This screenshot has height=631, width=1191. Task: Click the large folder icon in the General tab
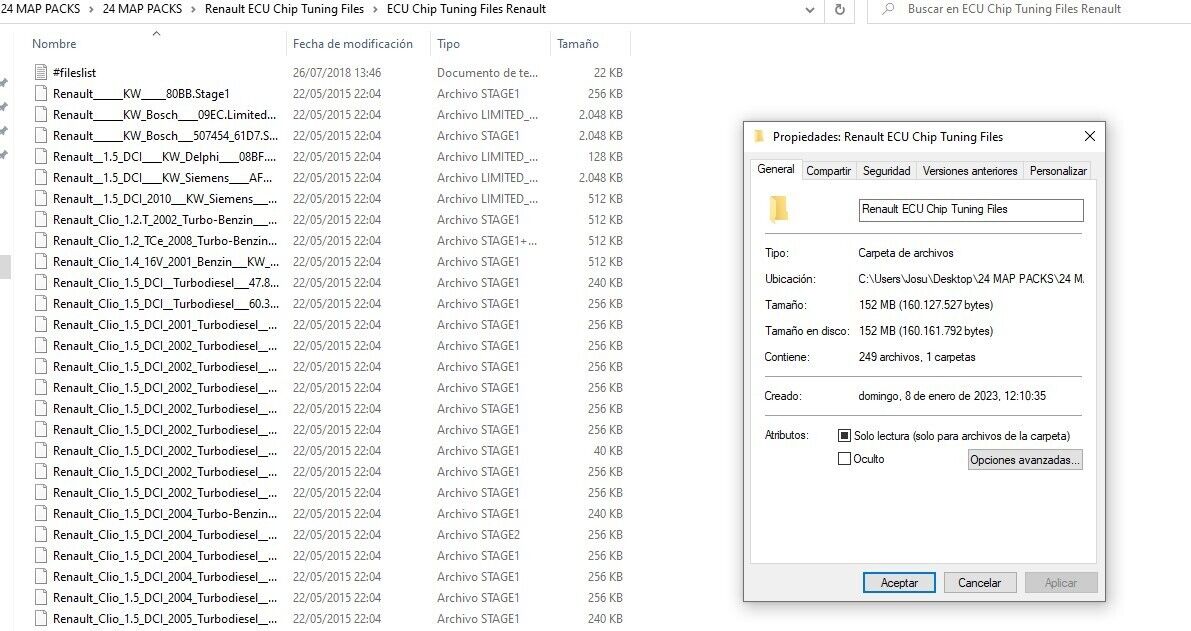pyautogui.click(x=779, y=209)
